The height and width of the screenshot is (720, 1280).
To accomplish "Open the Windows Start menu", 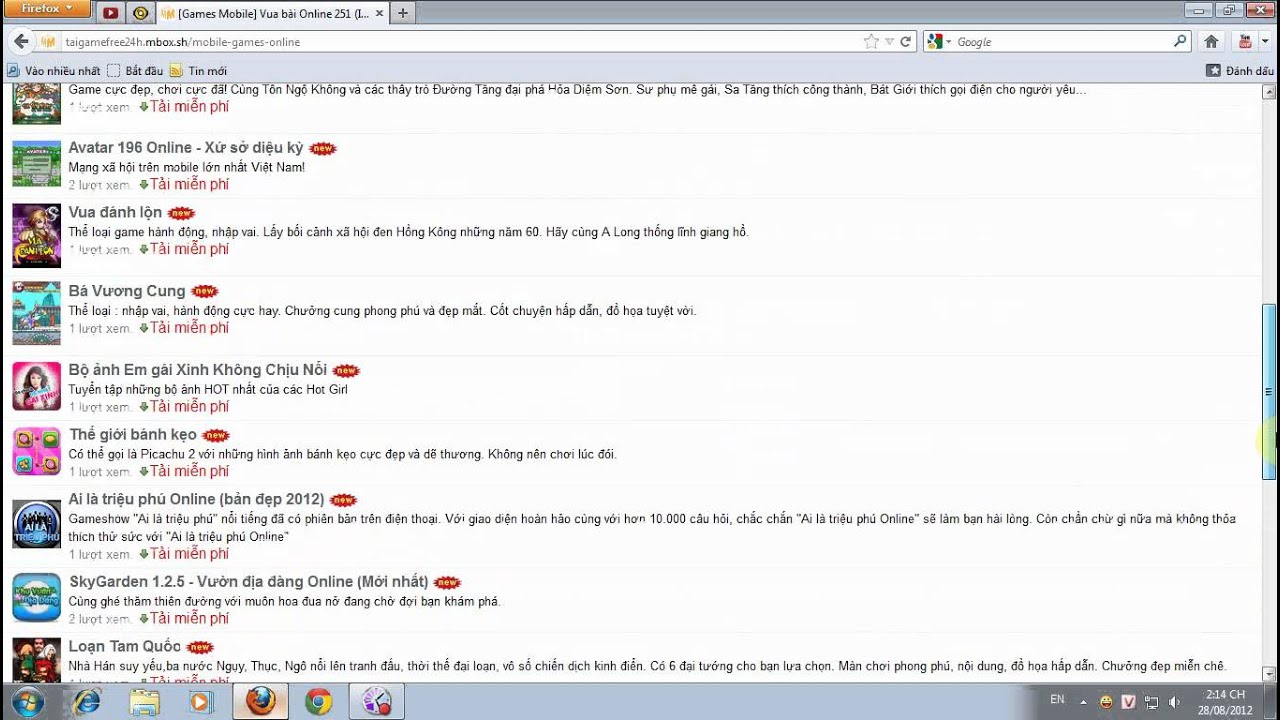I will [x=27, y=701].
